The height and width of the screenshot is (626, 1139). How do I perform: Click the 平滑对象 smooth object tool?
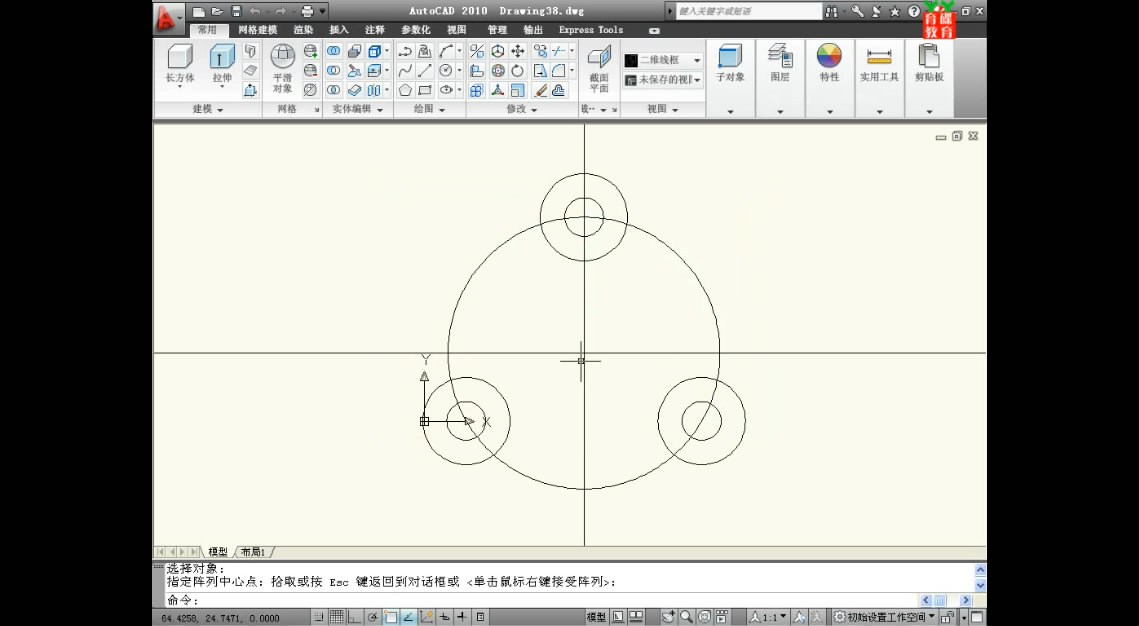pos(283,69)
